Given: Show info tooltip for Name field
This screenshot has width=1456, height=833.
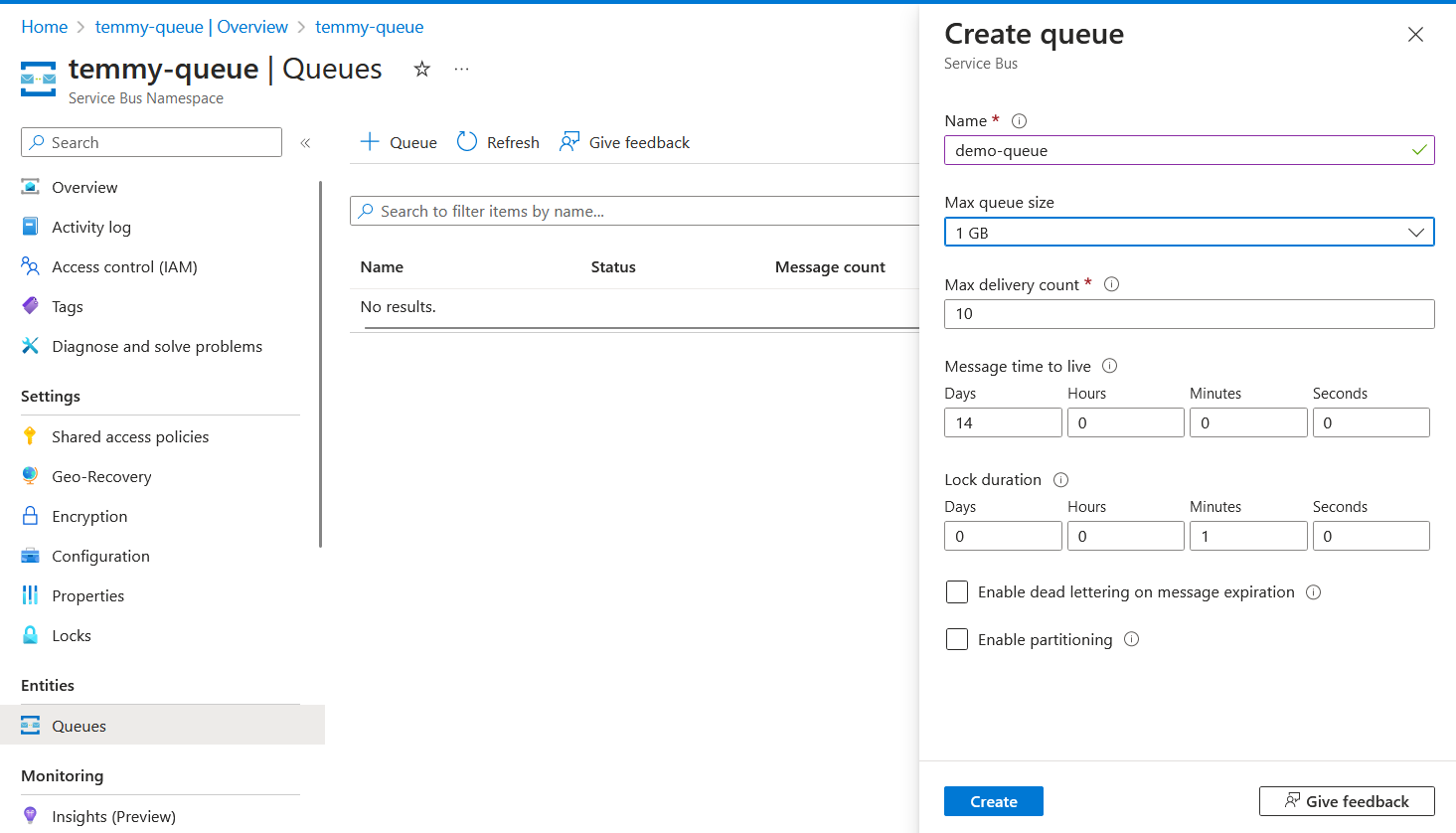Looking at the screenshot, I should (x=1019, y=121).
